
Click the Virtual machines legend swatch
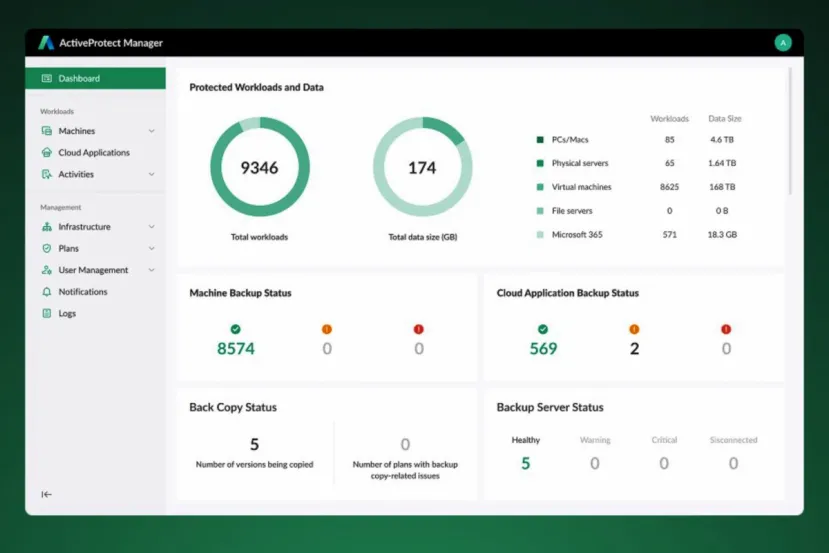[x=540, y=187]
